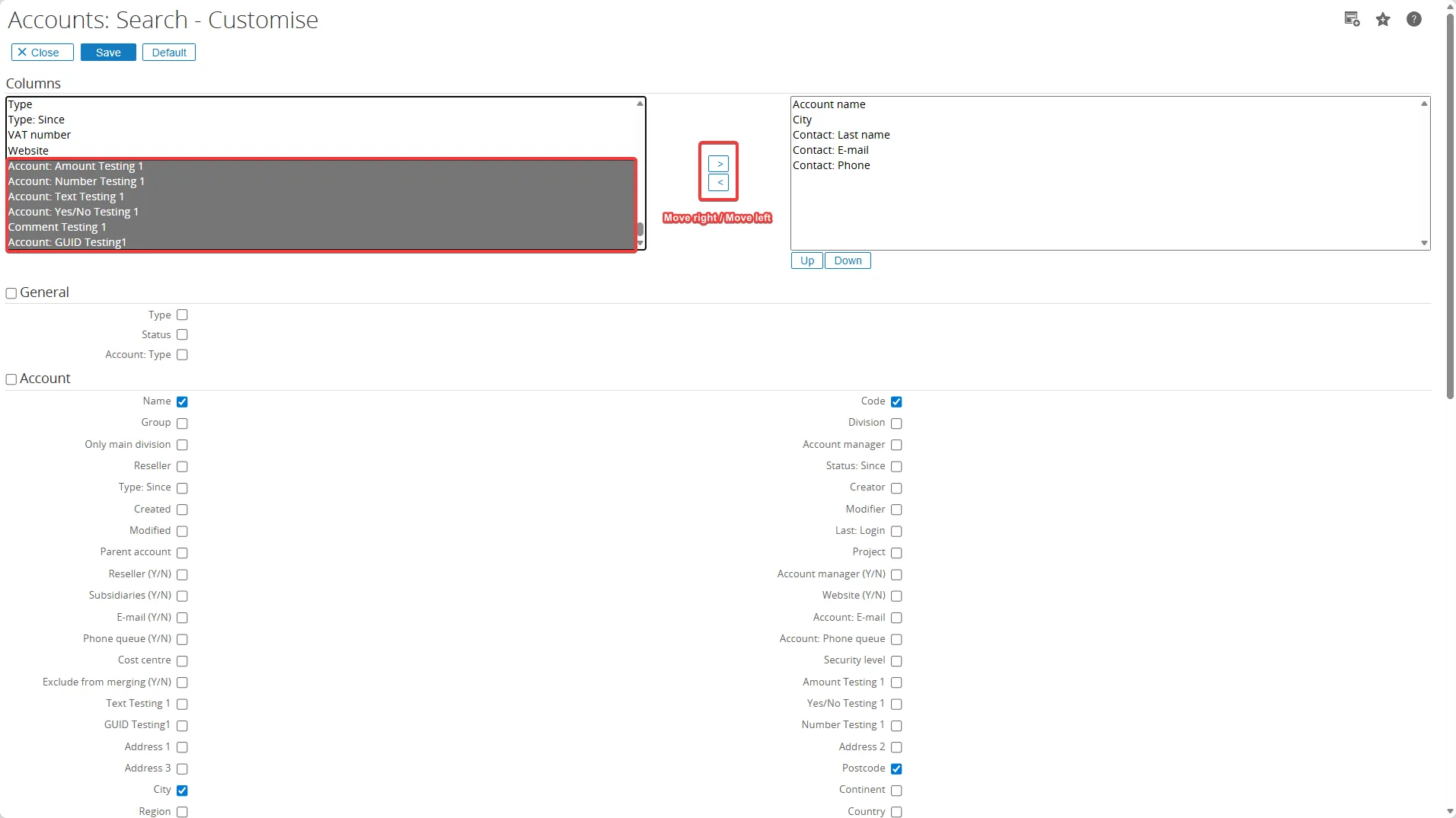Screen dimensions: 1456x818
Task: Move selected column Up
Action: (806, 260)
